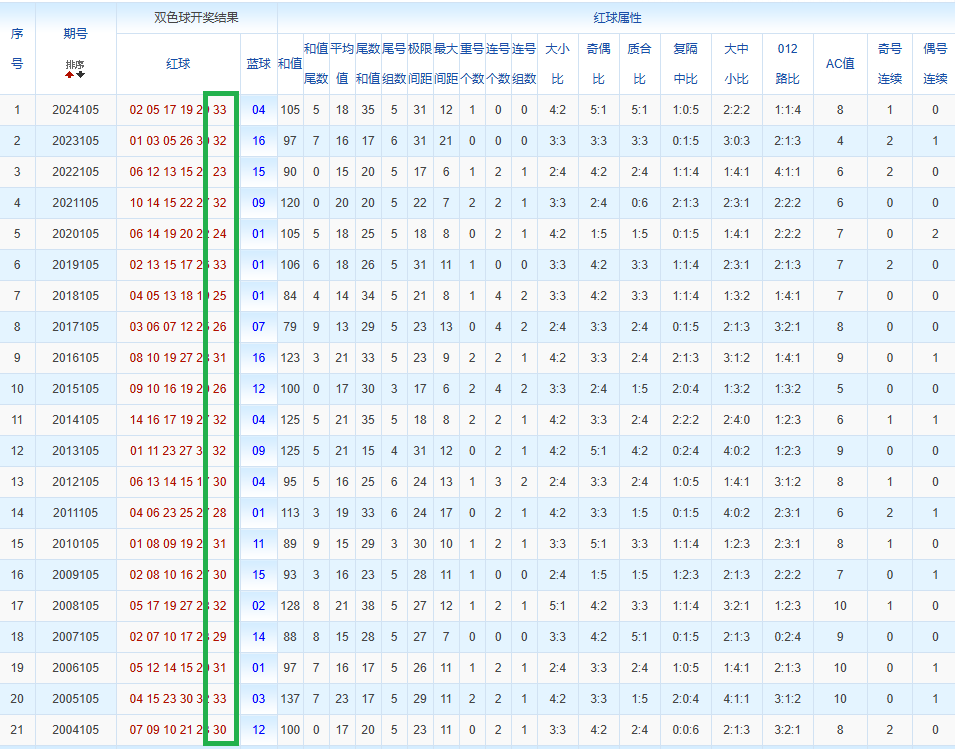Select issue number 2016105
The image size is (955, 749).
point(76,358)
